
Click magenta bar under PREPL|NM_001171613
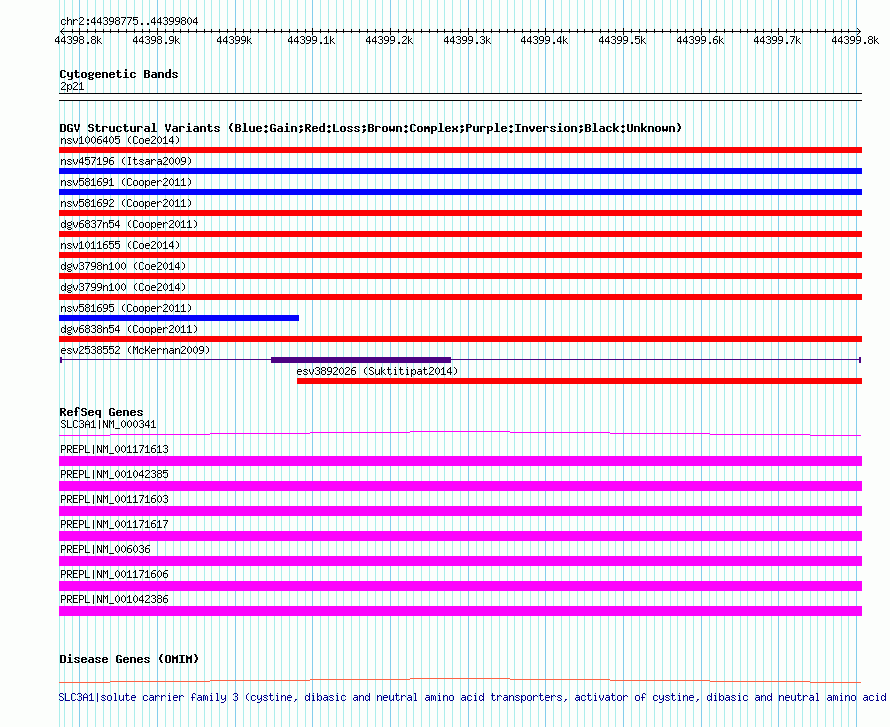(x=460, y=461)
